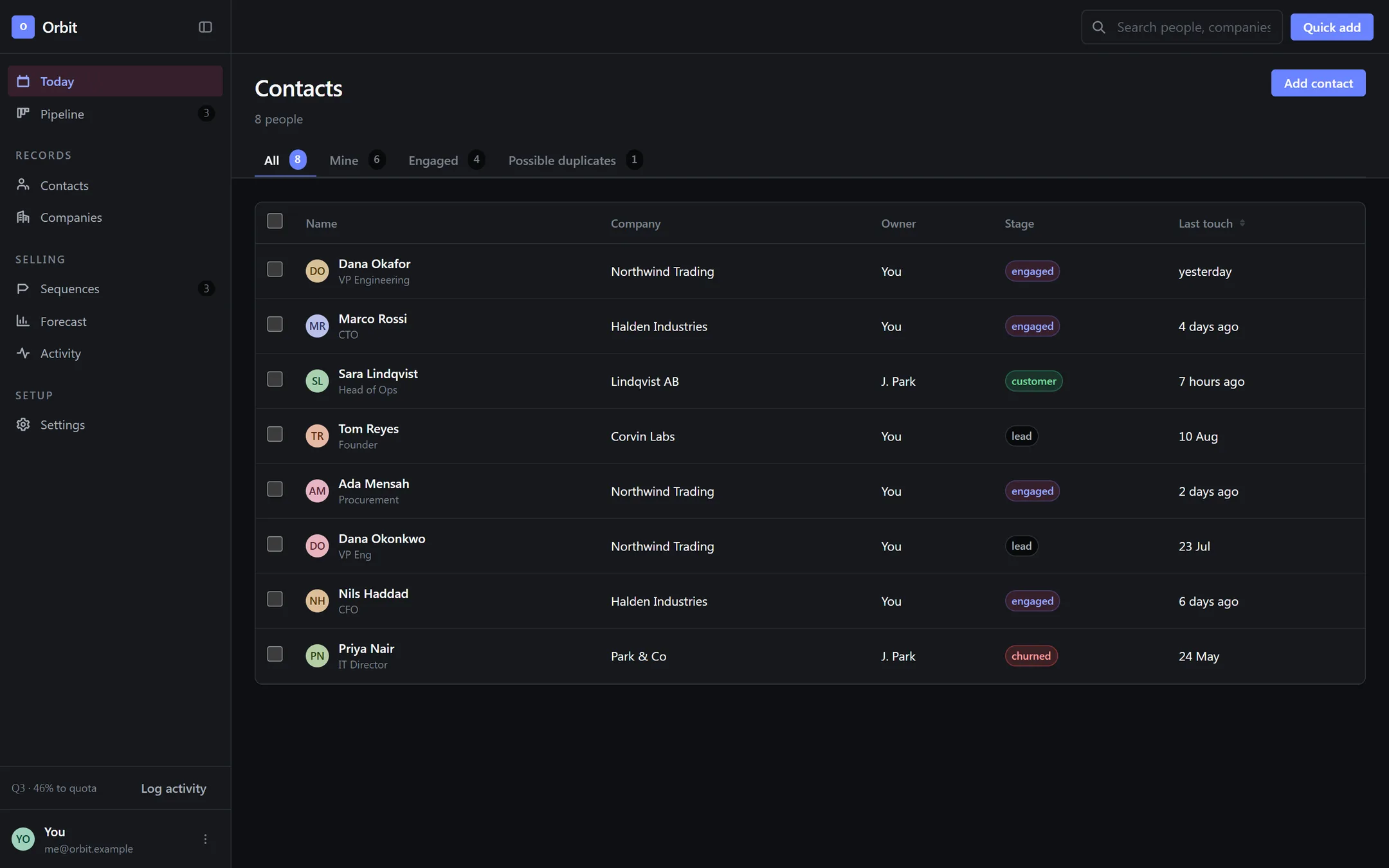Click the Sequences flag icon
The height and width of the screenshot is (868, 1389).
[x=23, y=288]
